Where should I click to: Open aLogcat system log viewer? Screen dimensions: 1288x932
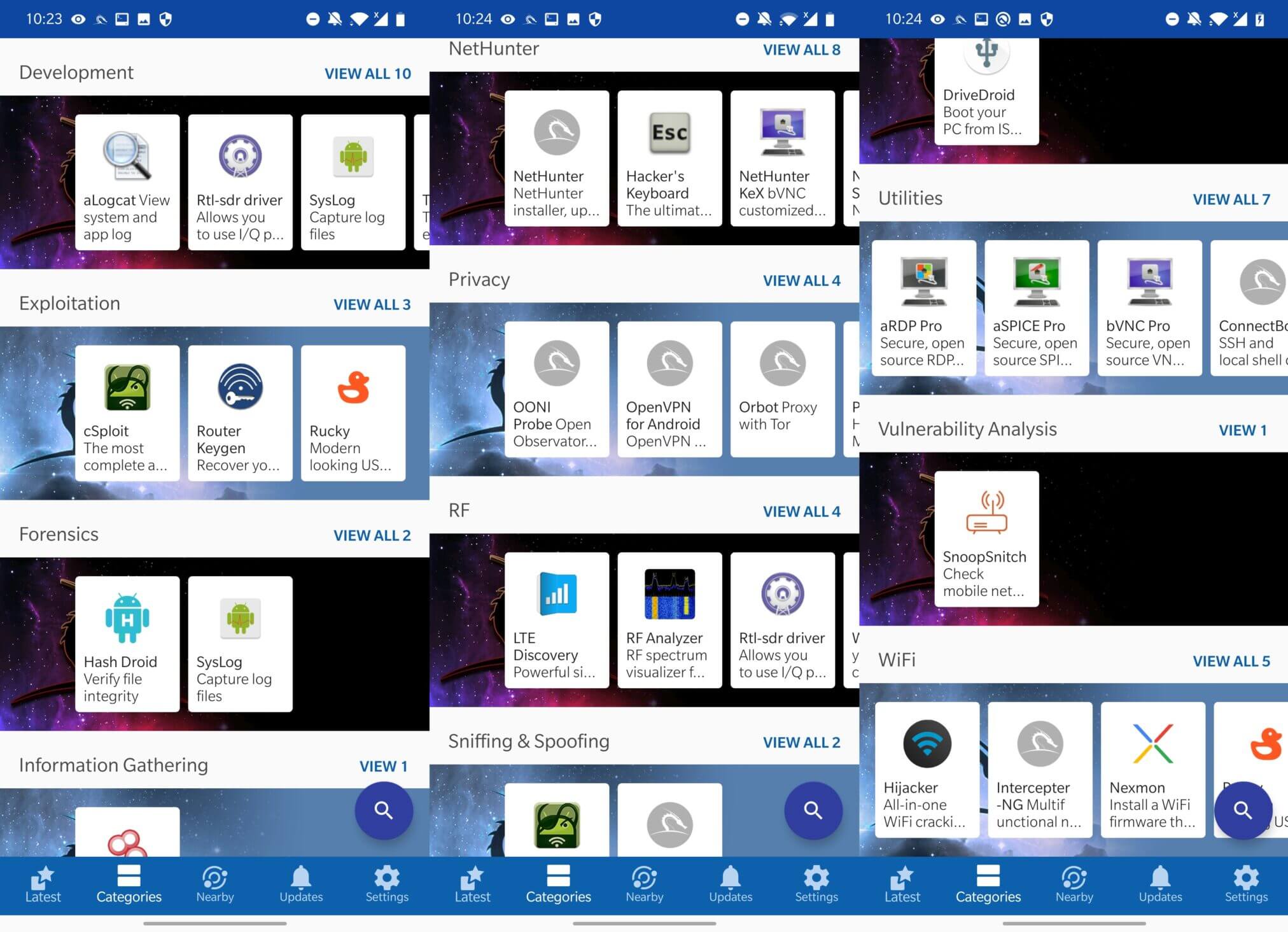[127, 181]
